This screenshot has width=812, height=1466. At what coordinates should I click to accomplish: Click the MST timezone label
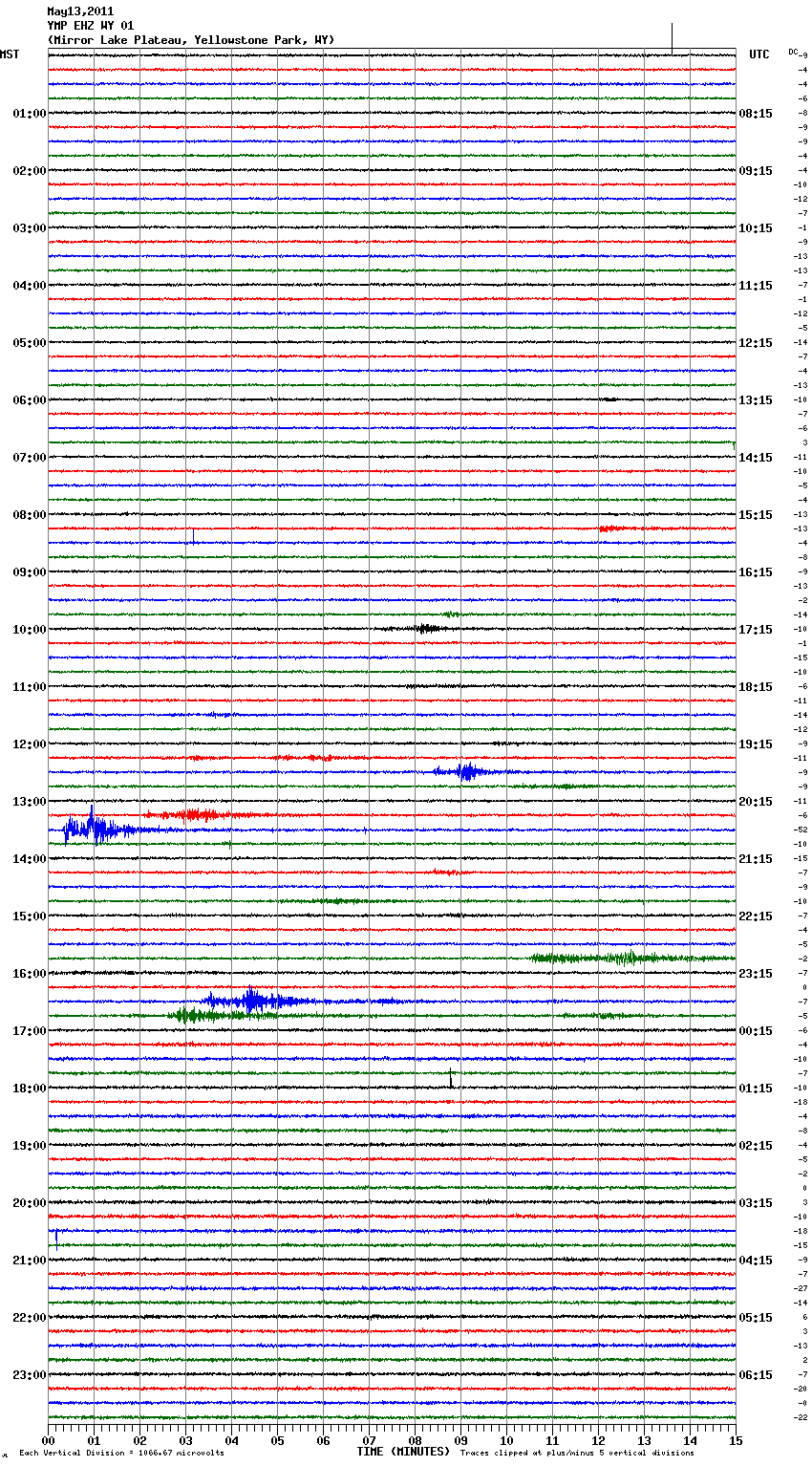(x=10, y=54)
